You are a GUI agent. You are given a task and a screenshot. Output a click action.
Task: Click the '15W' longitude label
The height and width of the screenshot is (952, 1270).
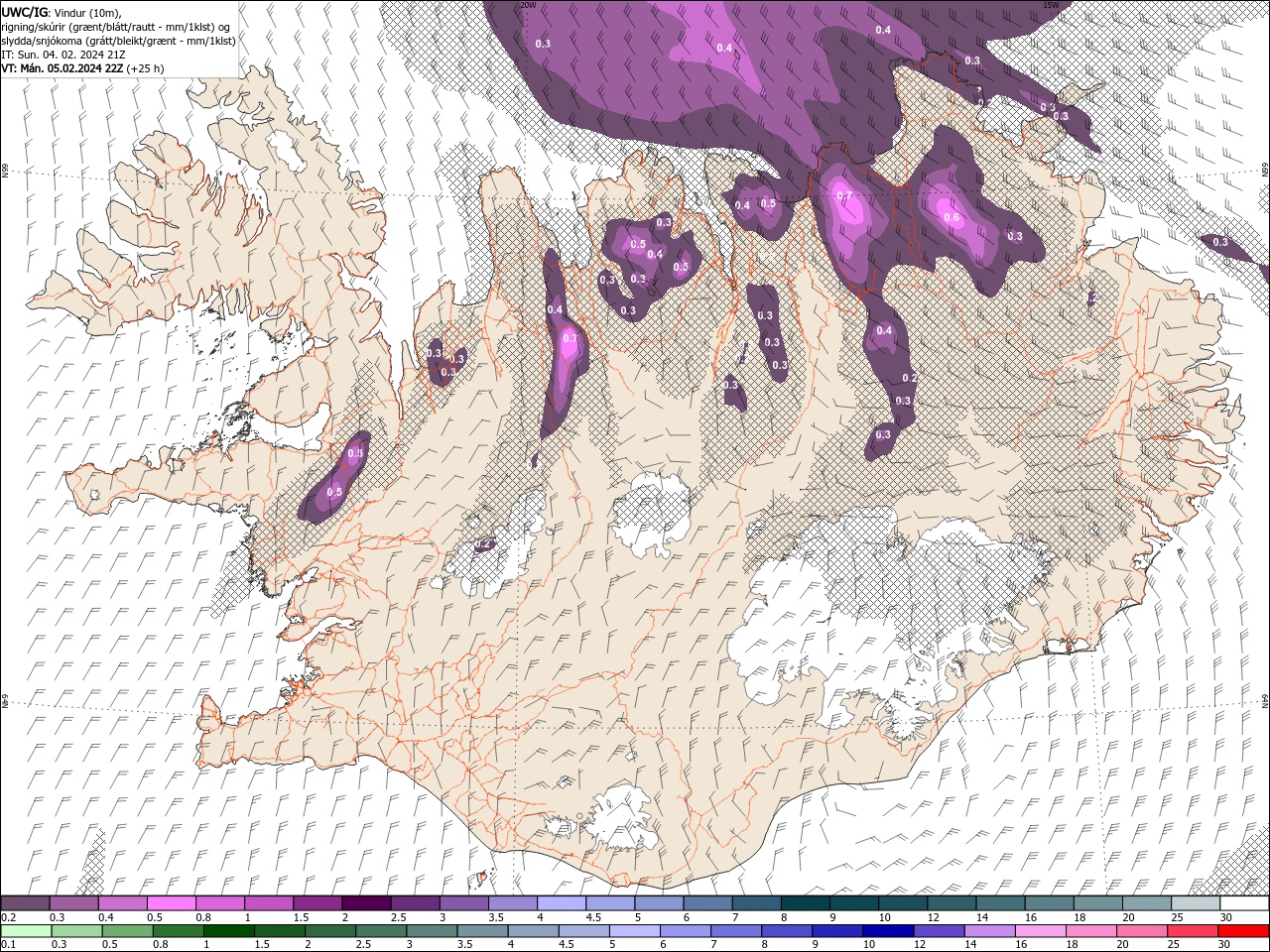(x=1051, y=5)
